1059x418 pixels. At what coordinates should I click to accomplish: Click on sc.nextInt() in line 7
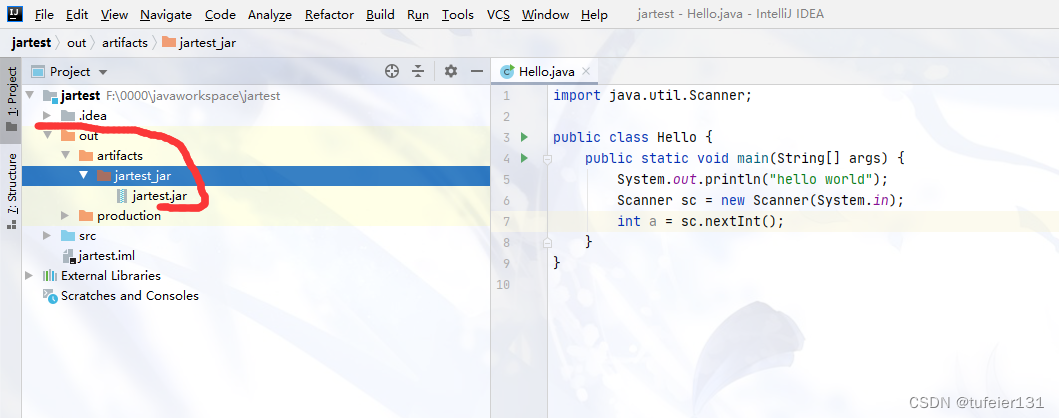pyautogui.click(x=741, y=221)
